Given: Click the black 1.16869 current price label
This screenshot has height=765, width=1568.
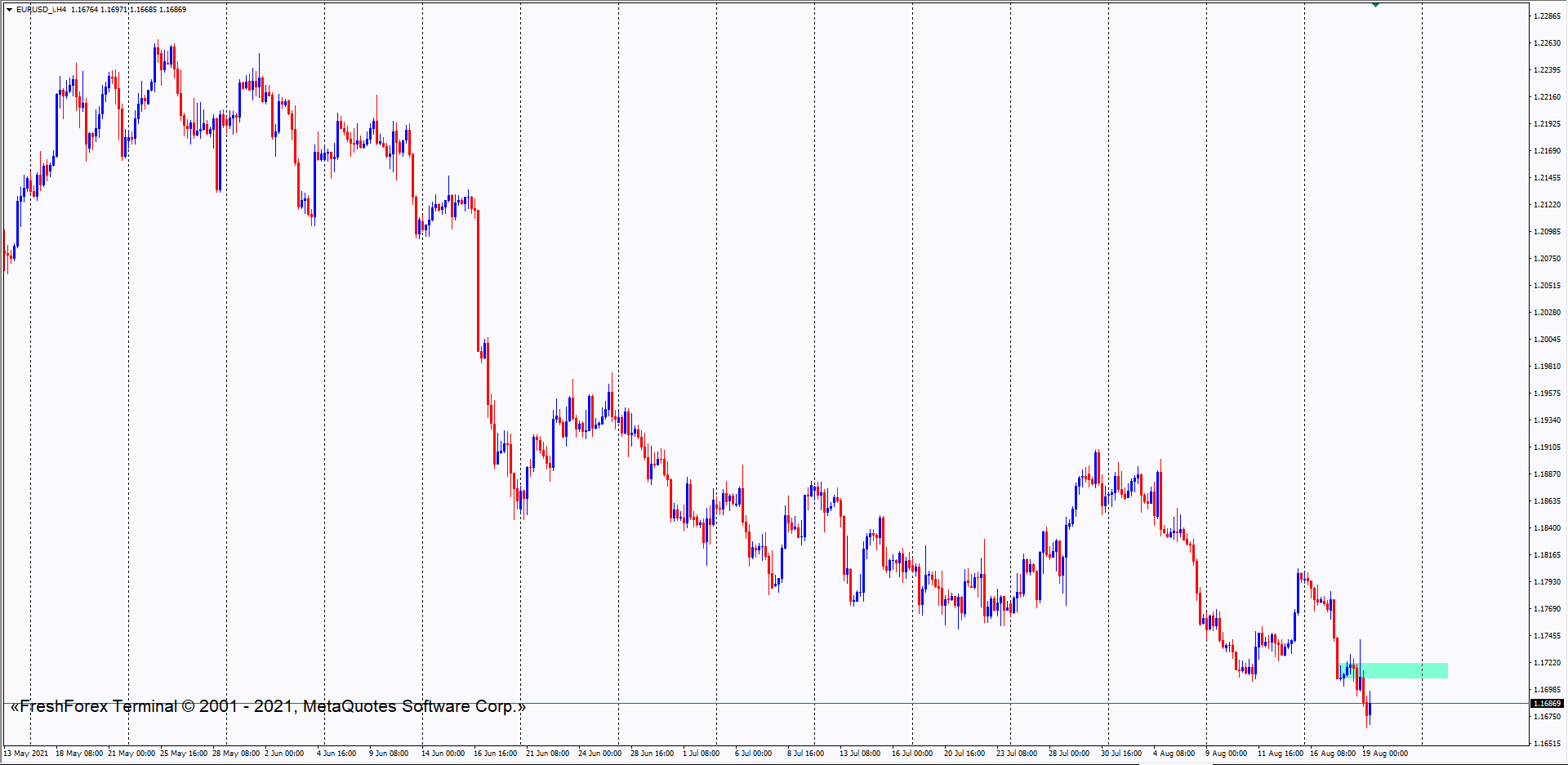Looking at the screenshot, I should click(1547, 703).
